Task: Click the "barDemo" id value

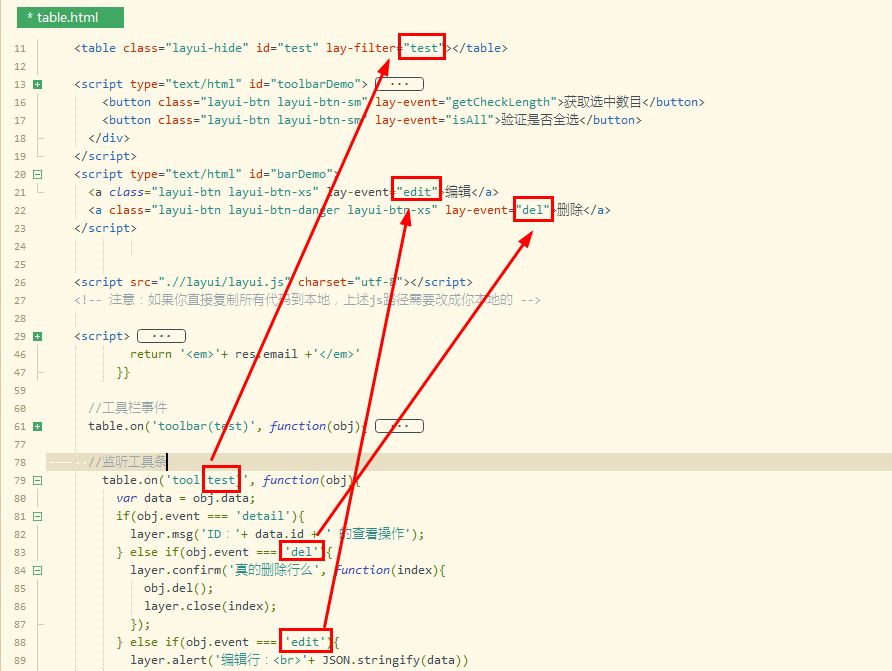Action: [x=302, y=174]
